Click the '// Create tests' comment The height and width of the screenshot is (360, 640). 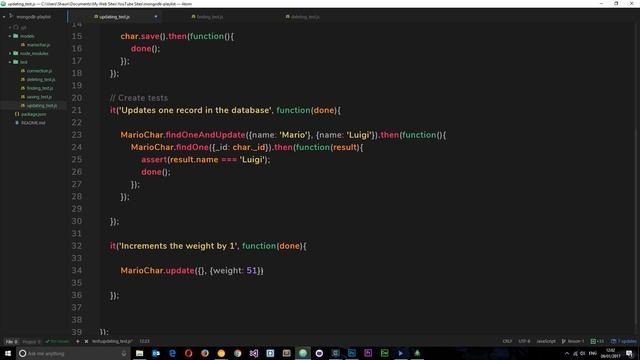coord(139,98)
